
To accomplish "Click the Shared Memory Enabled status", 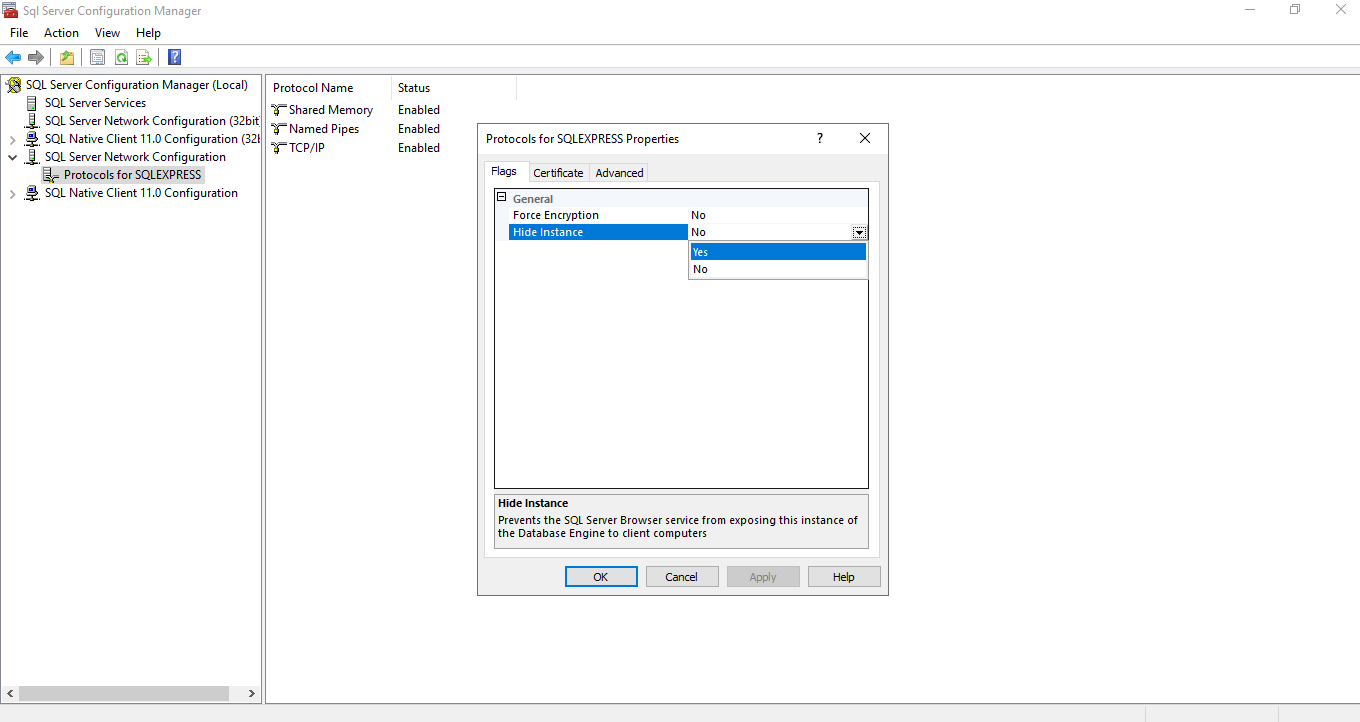I will 419,110.
